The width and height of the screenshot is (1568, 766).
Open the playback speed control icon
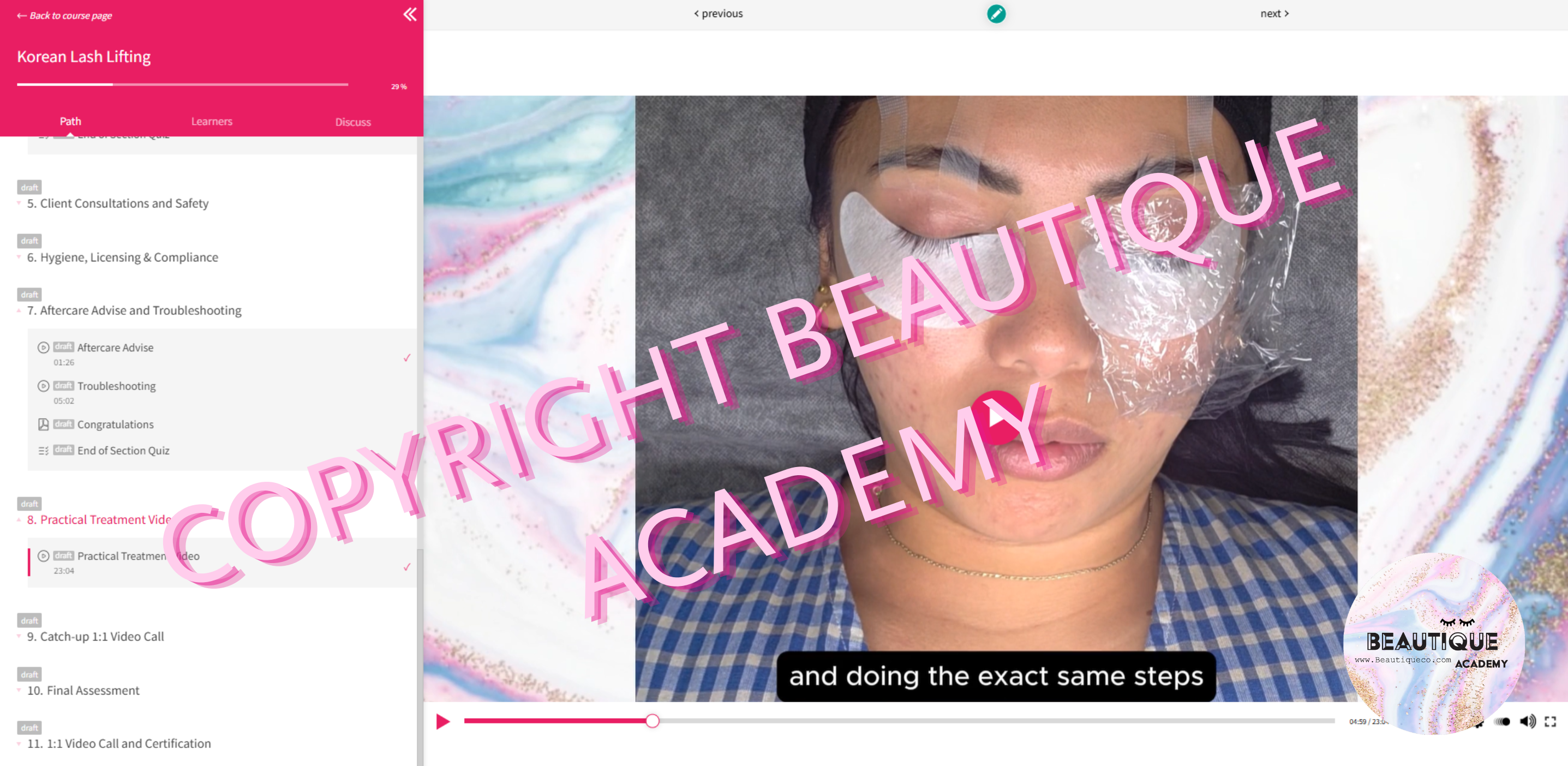click(x=1503, y=722)
